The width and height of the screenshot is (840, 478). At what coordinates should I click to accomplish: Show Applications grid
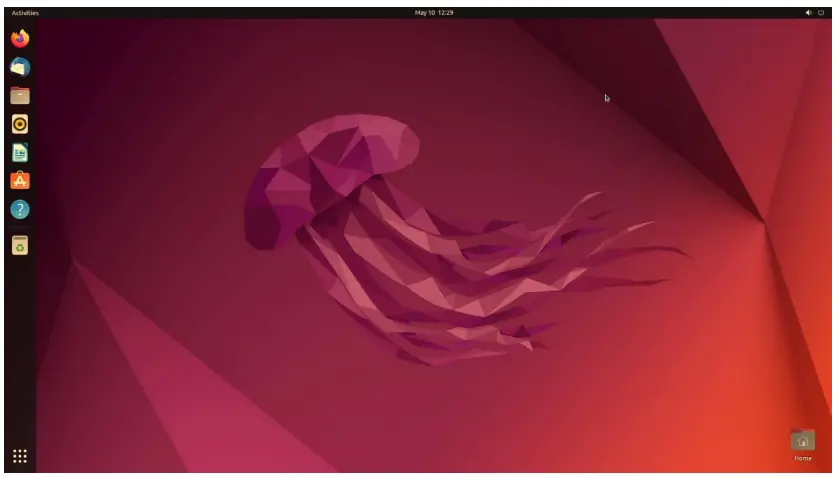[x=20, y=456]
